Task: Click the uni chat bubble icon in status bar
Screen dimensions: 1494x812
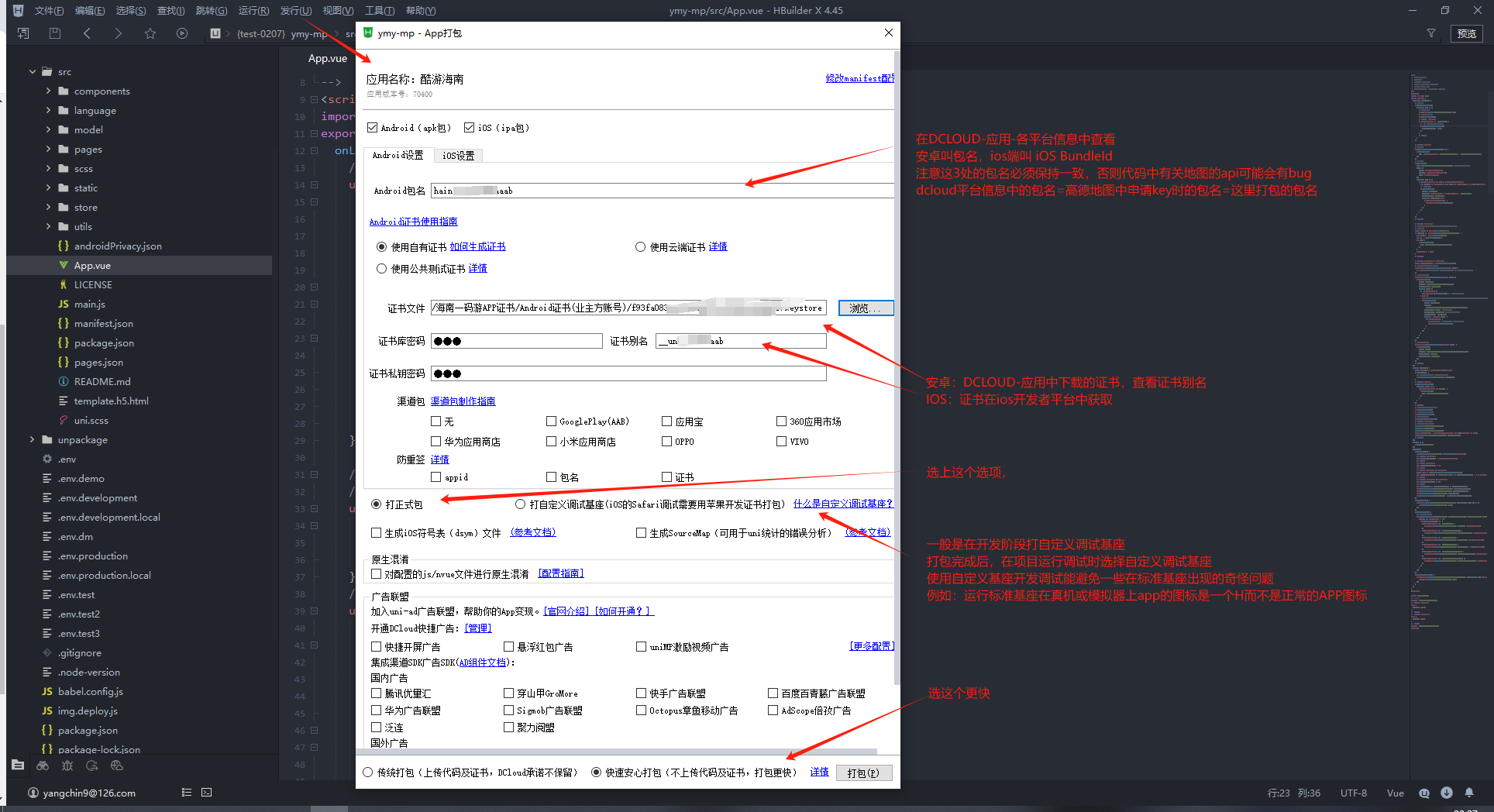Action: [x=1424, y=793]
